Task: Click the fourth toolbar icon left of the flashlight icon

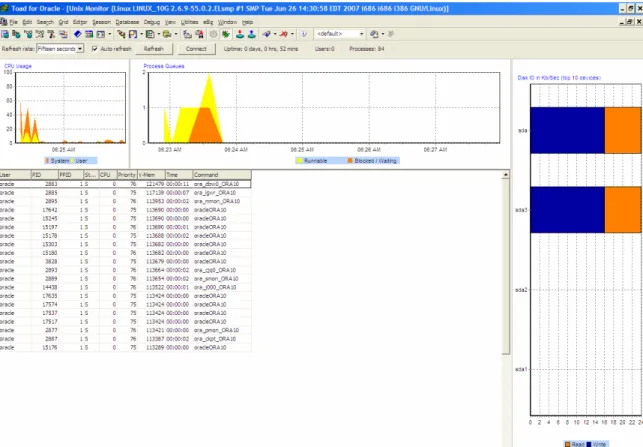Action: pos(39,34)
